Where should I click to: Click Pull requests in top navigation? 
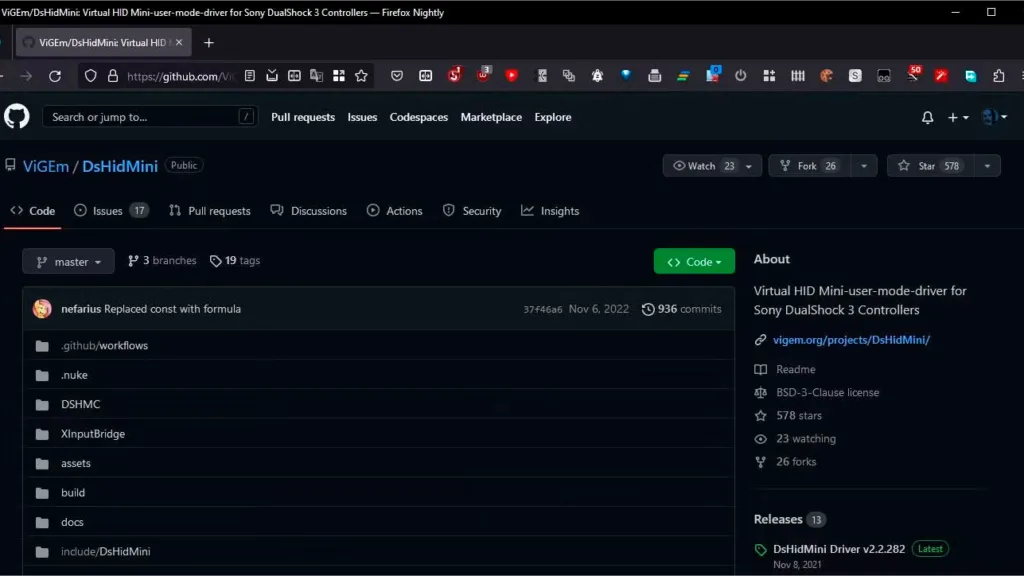tap(303, 117)
